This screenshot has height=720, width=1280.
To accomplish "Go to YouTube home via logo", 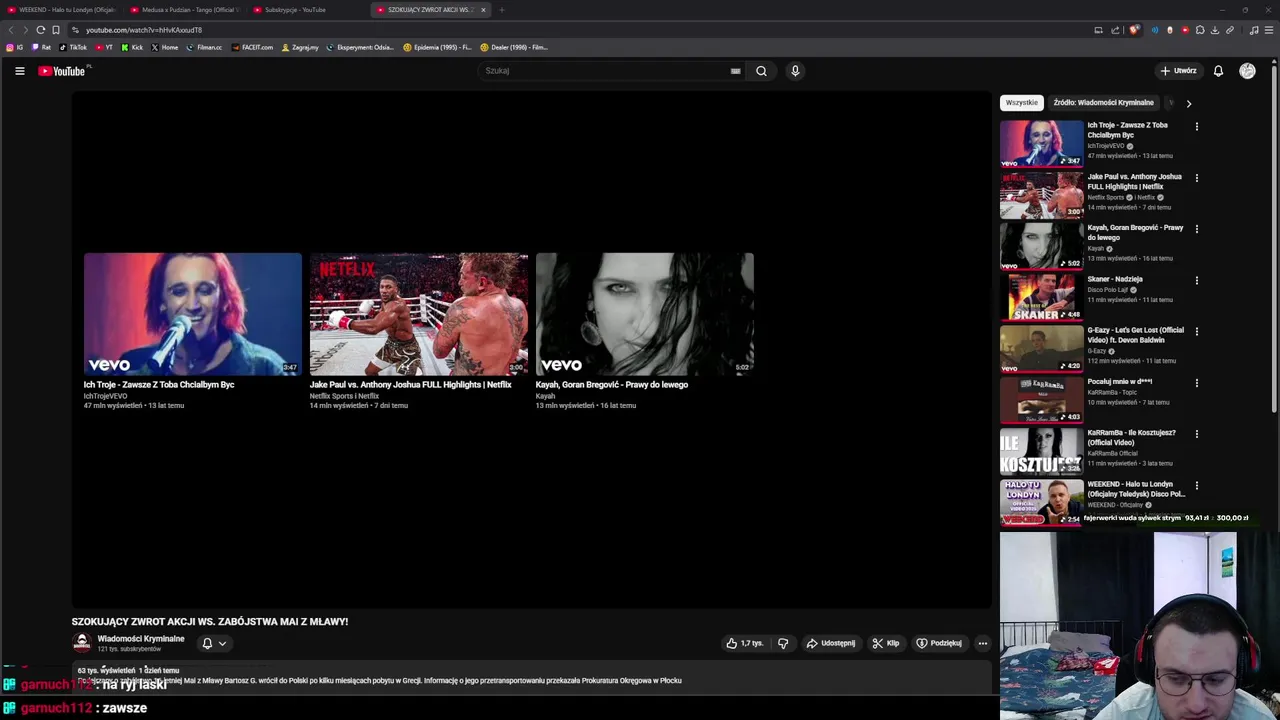I will (62, 71).
